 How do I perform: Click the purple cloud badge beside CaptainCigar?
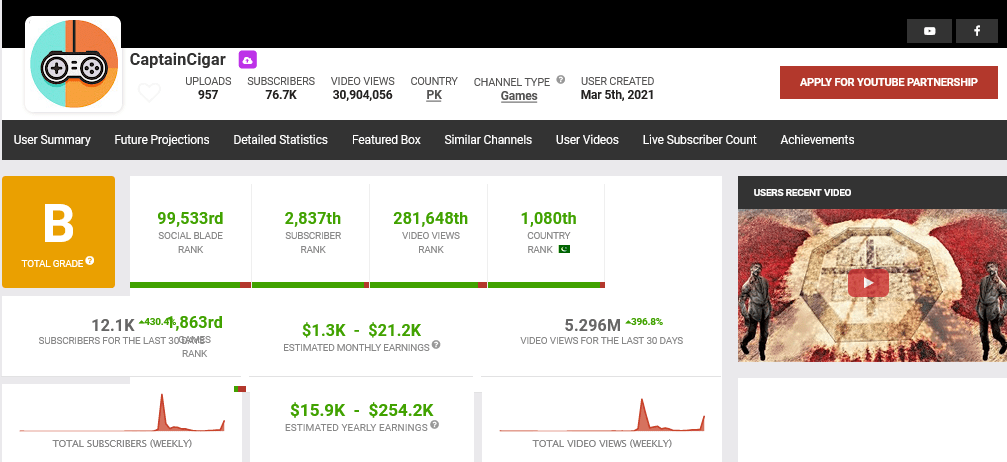248,60
